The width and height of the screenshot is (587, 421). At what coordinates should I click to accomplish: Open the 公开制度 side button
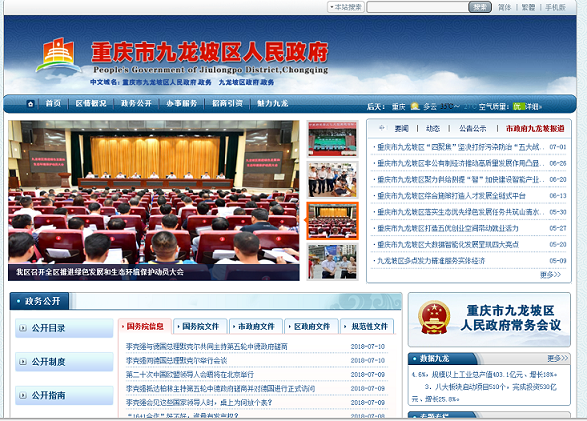64,362
